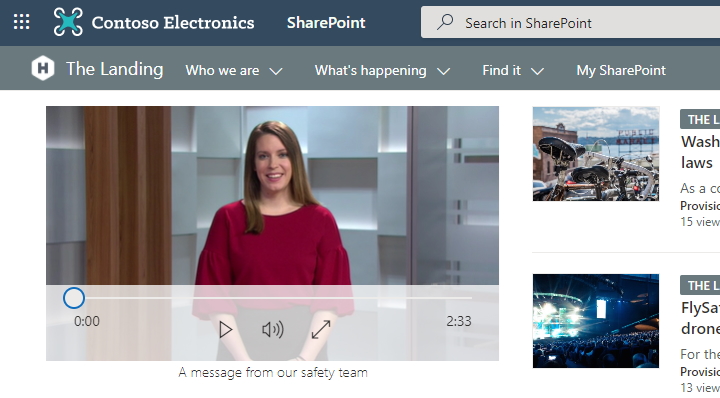Open the app launcher waffle icon
This screenshot has height=398, width=720.
pyautogui.click(x=22, y=22)
